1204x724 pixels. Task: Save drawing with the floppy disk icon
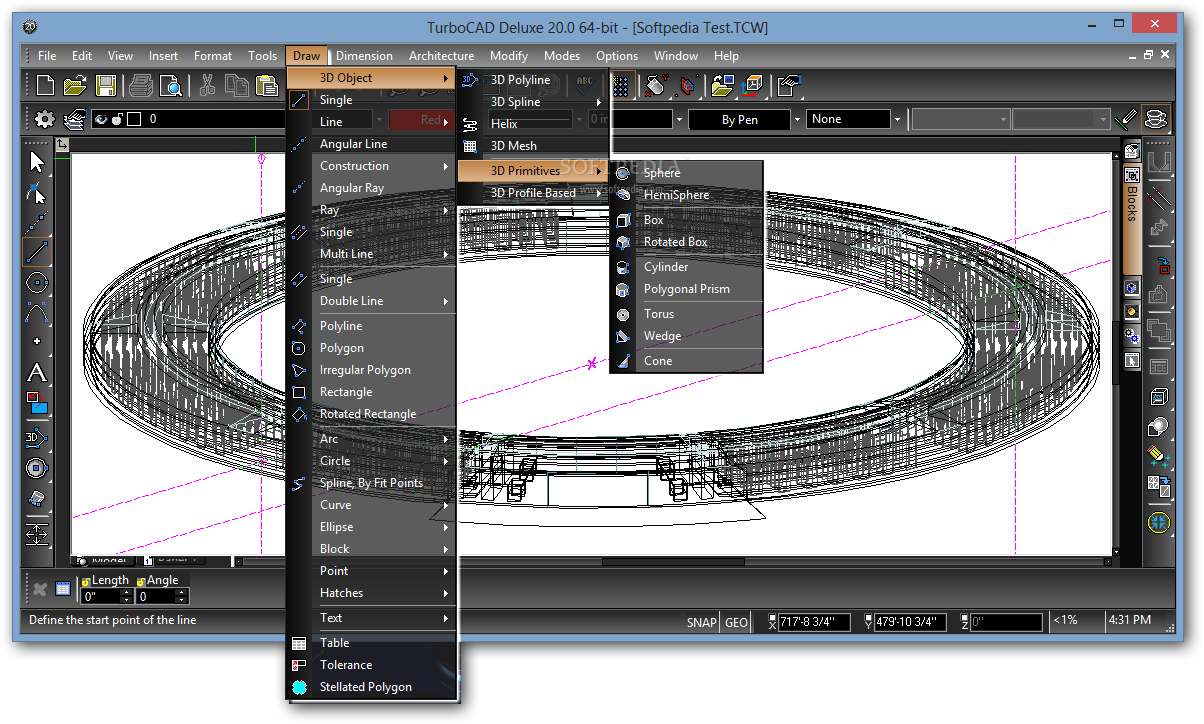(x=105, y=86)
